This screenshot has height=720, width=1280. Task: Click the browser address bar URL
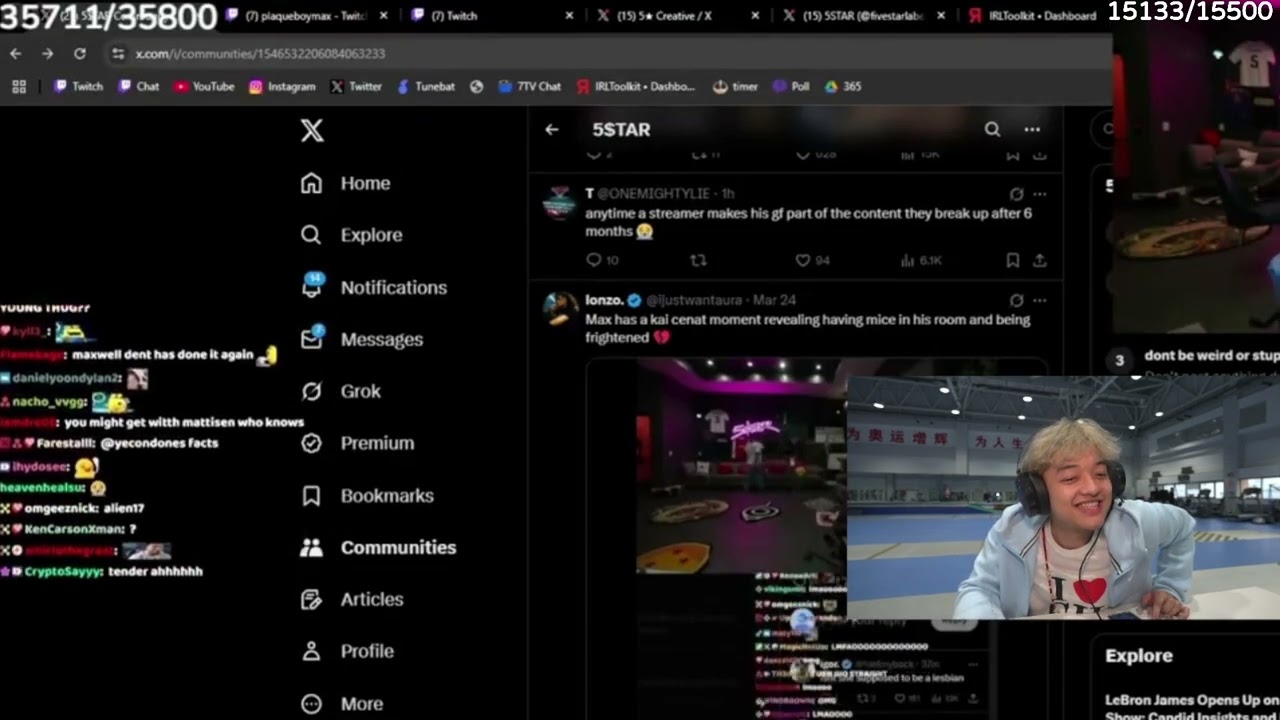coord(260,53)
